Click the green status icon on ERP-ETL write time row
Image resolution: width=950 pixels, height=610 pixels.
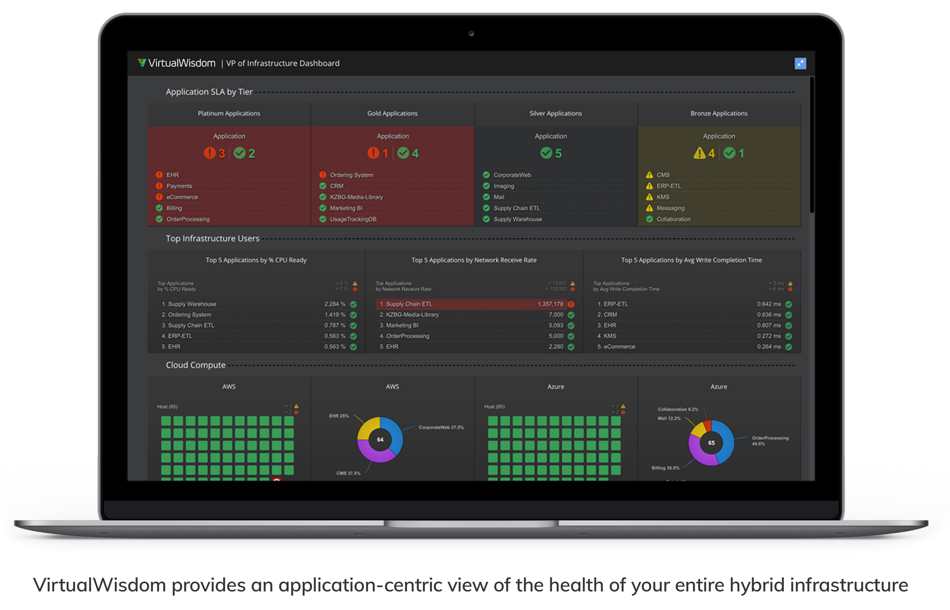(x=789, y=304)
